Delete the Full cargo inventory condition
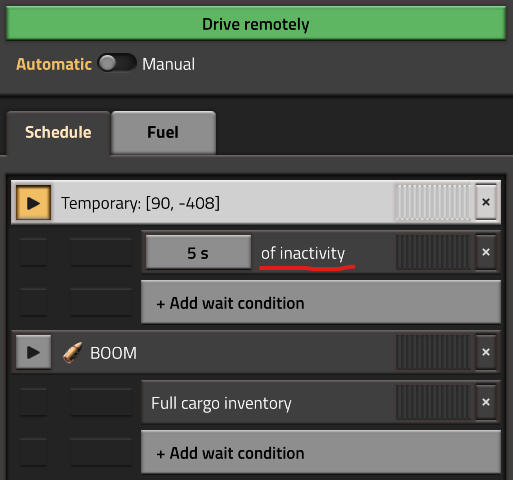The width and height of the screenshot is (513, 480). tap(486, 402)
